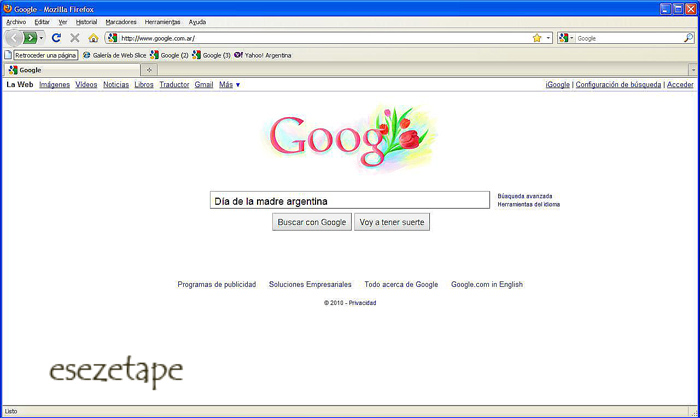Click the Google Mother's Day doodle logo

click(350, 137)
